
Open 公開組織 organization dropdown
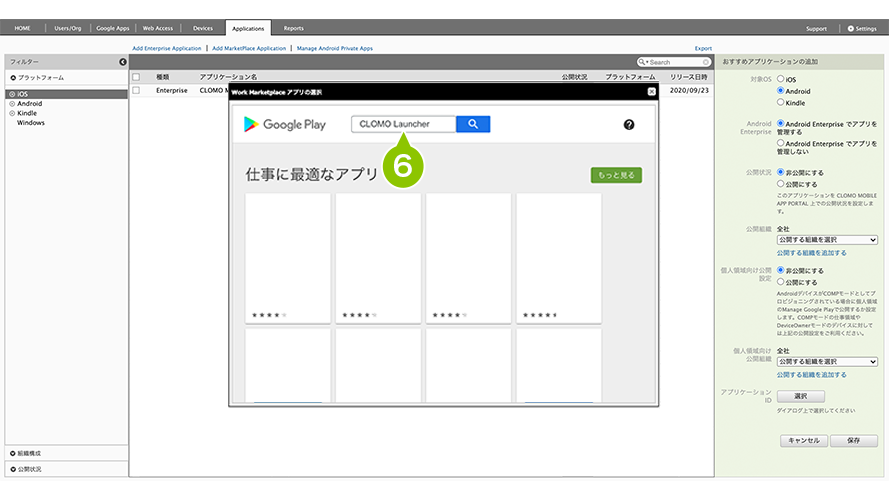click(x=827, y=240)
